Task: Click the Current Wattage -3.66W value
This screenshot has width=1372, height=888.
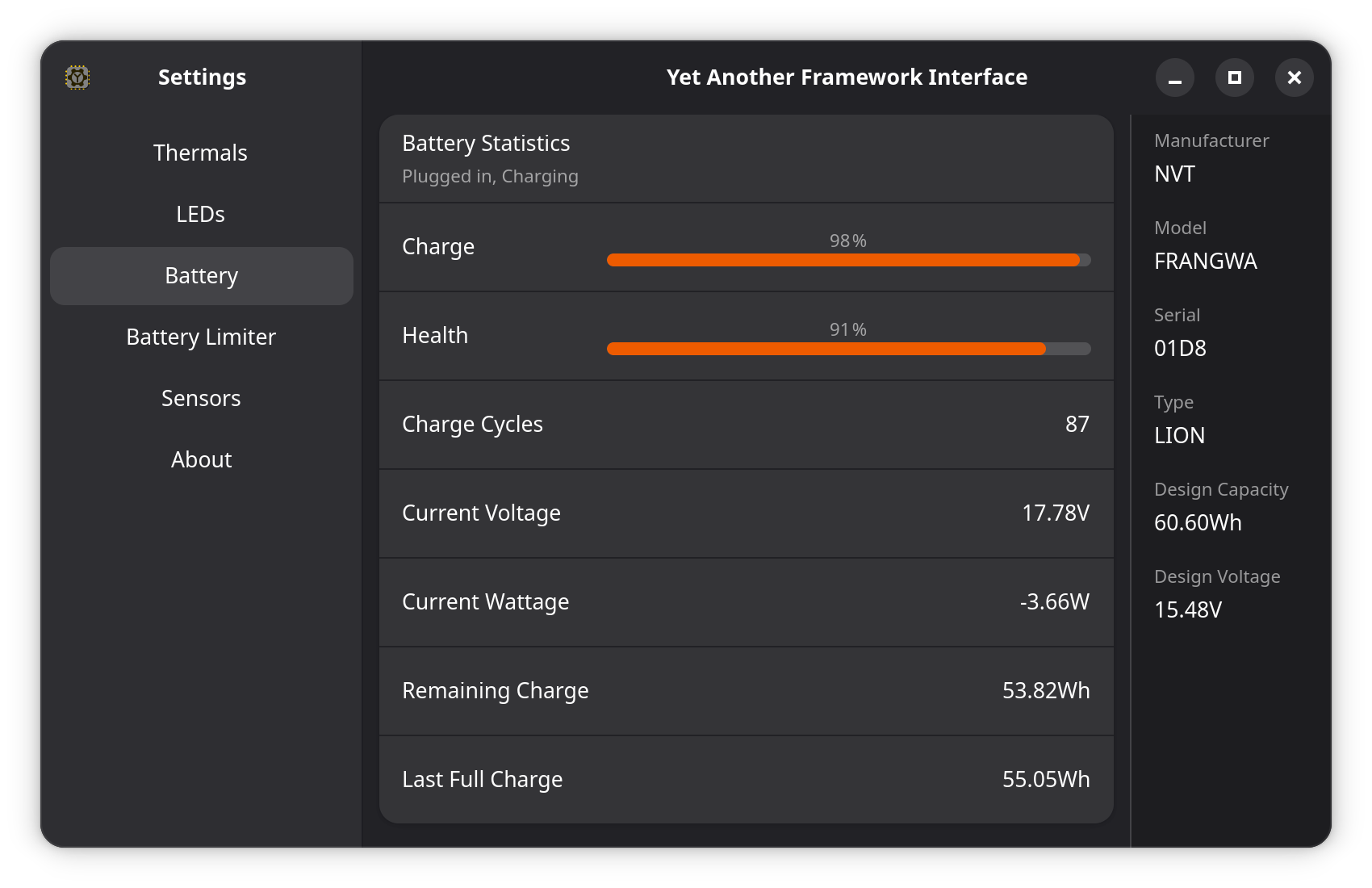Action: pos(1055,601)
